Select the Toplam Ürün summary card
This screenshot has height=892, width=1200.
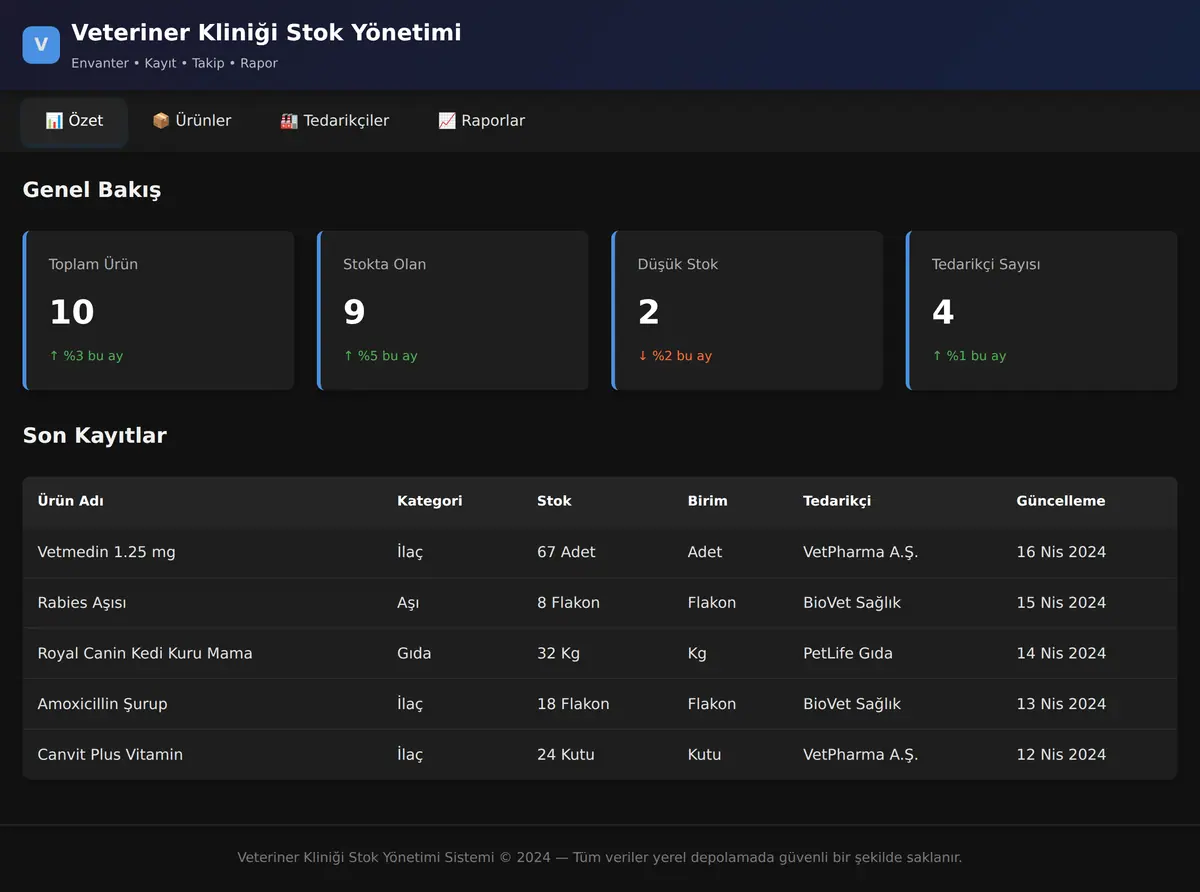click(x=158, y=311)
